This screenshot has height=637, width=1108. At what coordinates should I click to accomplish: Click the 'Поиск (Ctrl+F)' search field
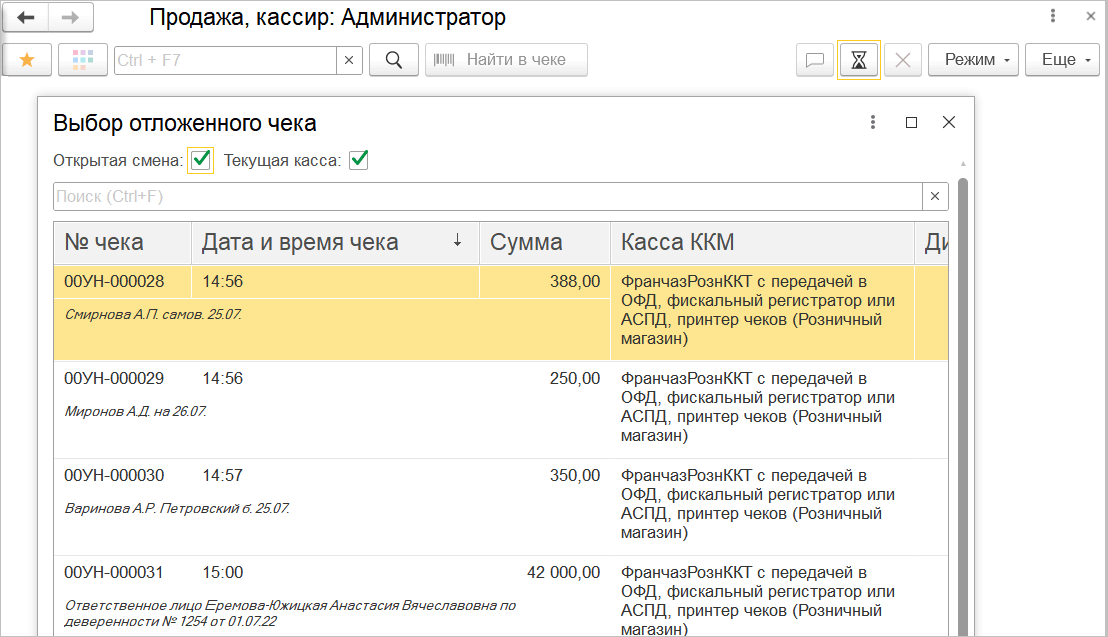(487, 196)
